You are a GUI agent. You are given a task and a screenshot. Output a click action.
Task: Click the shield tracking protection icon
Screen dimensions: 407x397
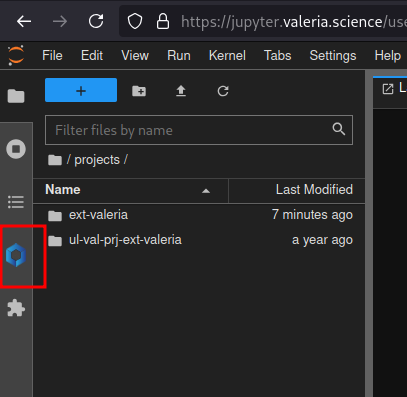[x=135, y=22]
